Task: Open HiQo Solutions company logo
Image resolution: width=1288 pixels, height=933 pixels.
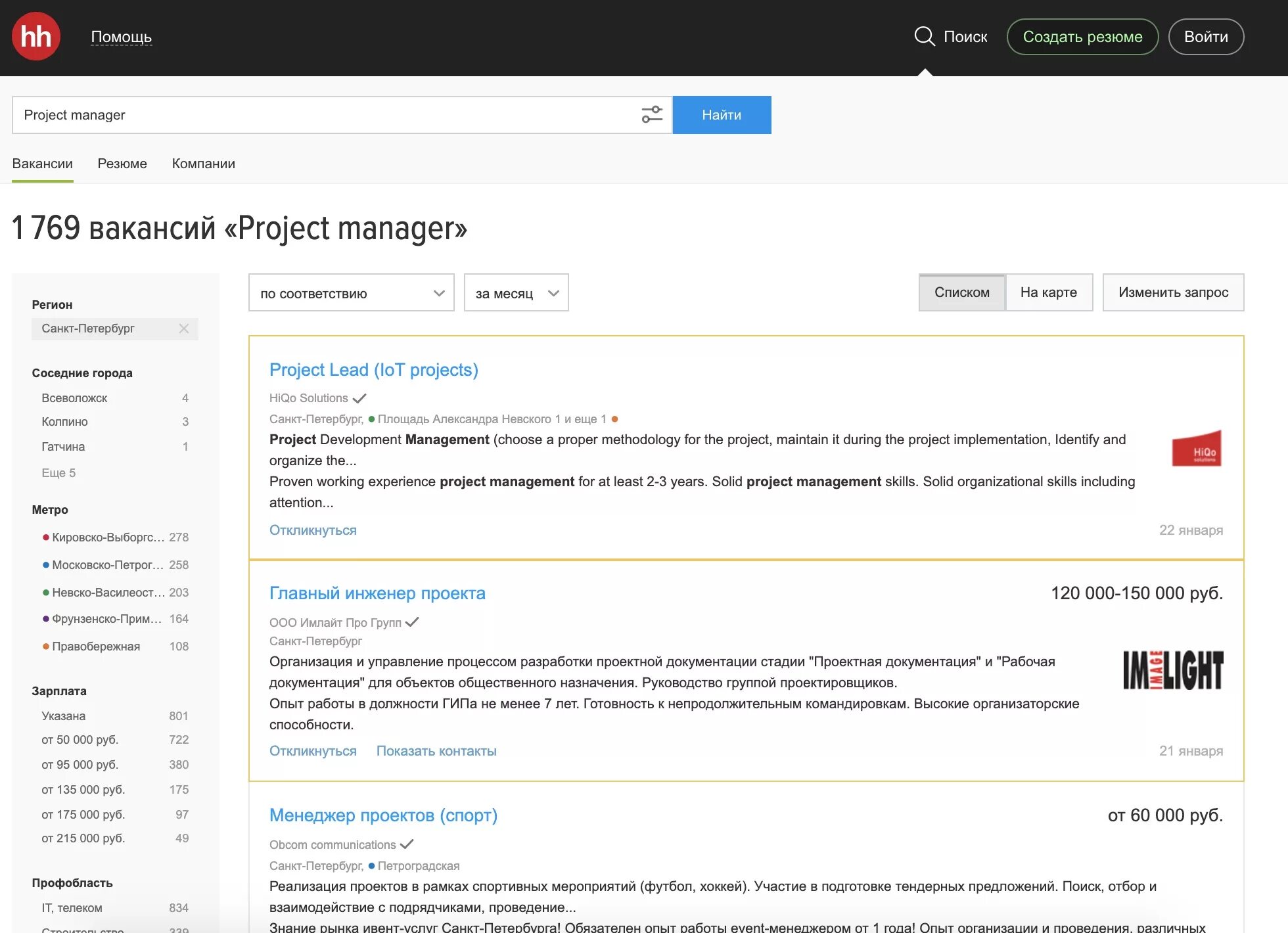Action: click(x=1197, y=449)
